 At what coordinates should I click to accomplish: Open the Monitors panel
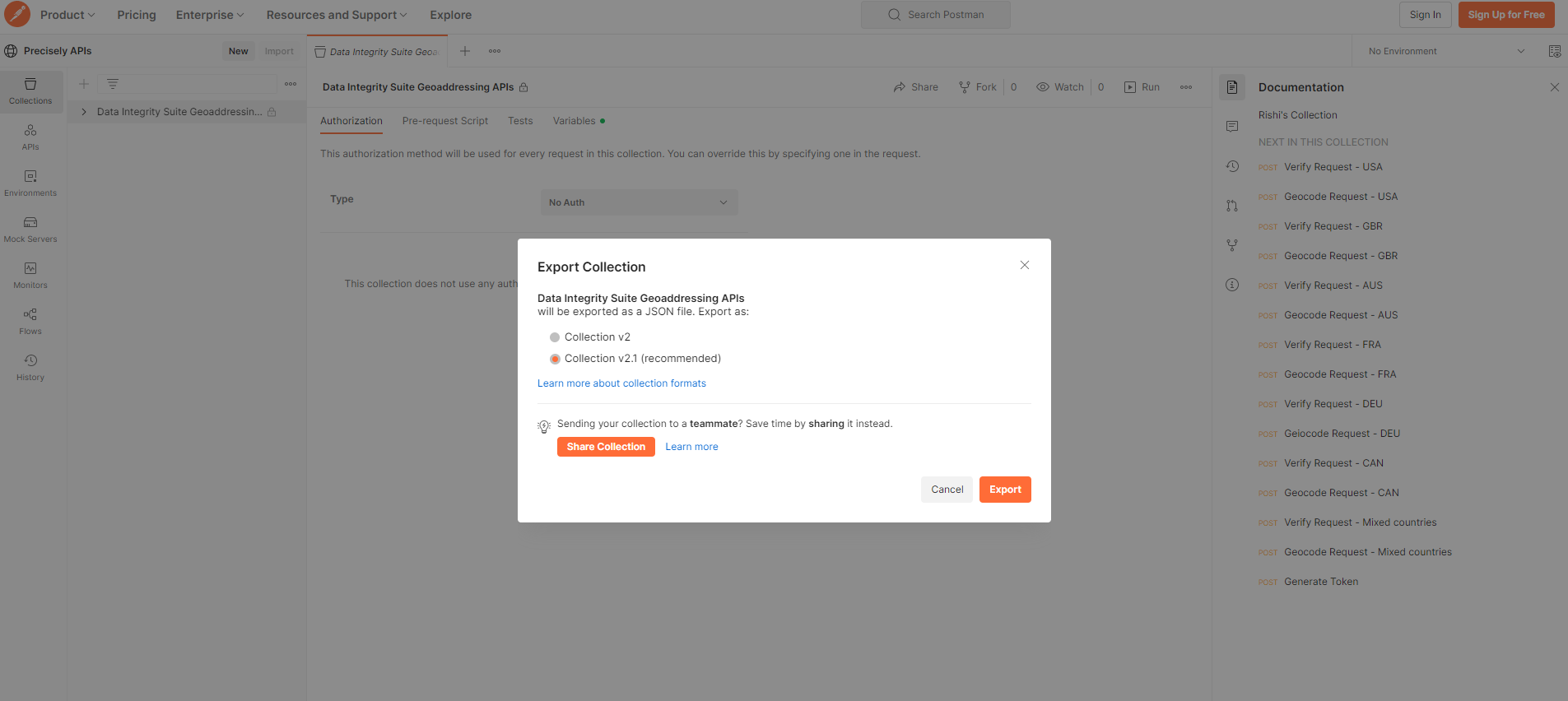click(30, 275)
